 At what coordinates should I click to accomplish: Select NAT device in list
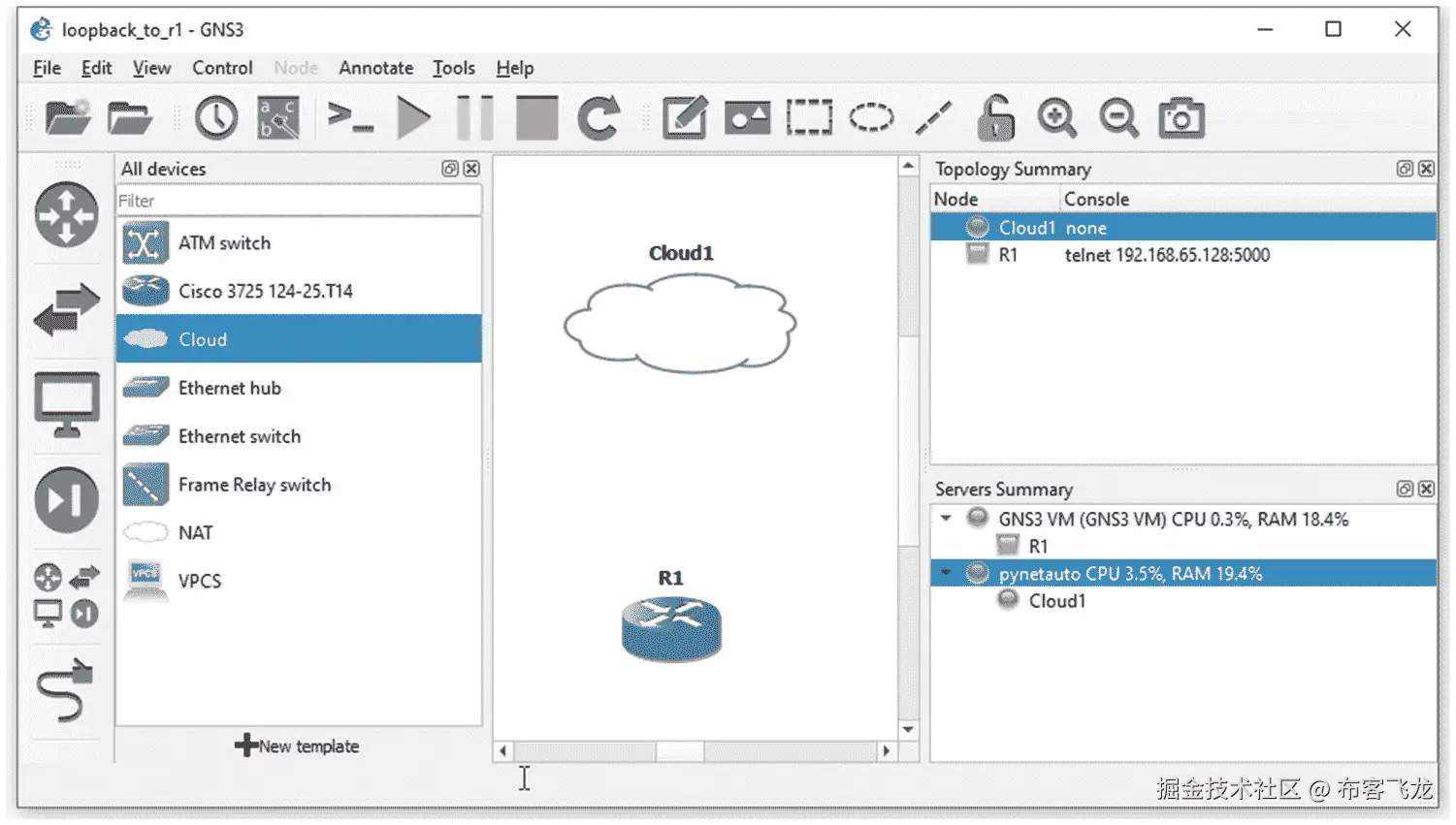pos(299,532)
